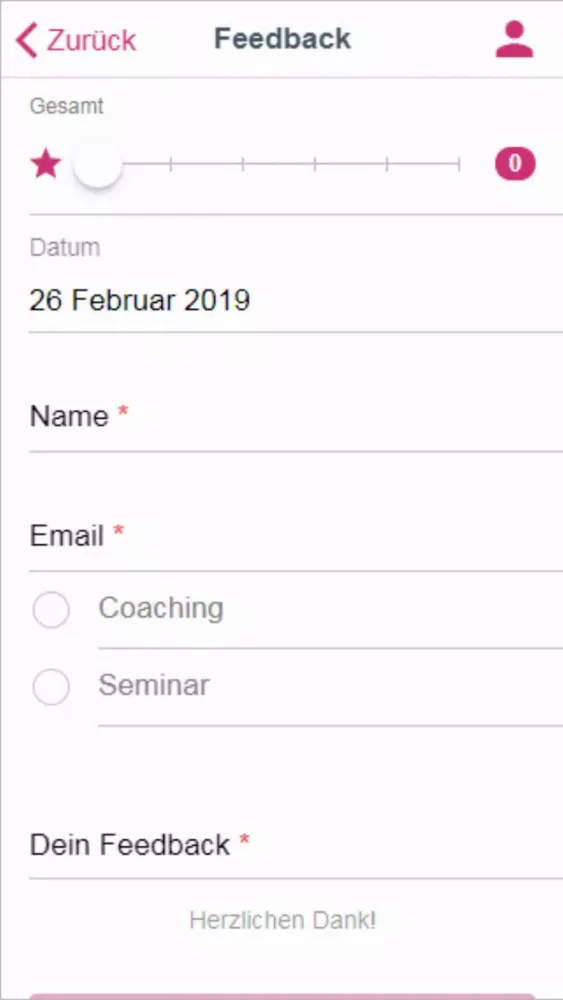The image size is (563, 1000).
Task: Click the pink submit button at bottom
Action: (282, 996)
